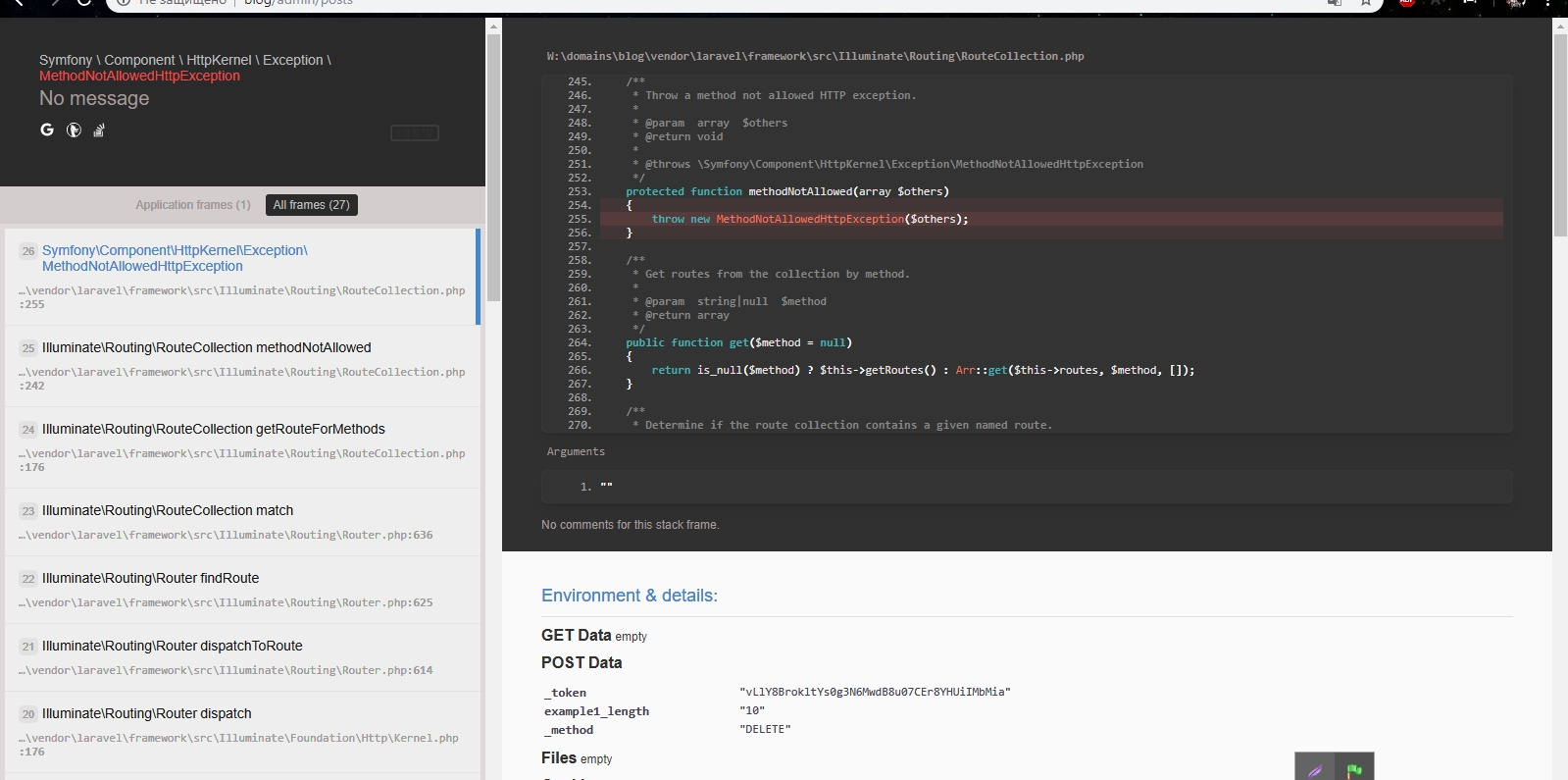
Task: Select frame 20 Router dispatch
Action: (x=241, y=732)
